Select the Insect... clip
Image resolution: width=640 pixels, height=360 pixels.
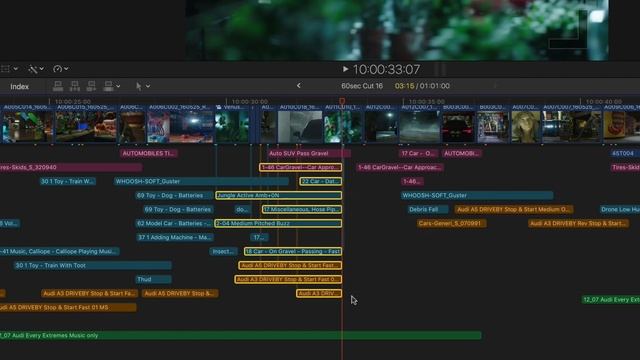223,251
